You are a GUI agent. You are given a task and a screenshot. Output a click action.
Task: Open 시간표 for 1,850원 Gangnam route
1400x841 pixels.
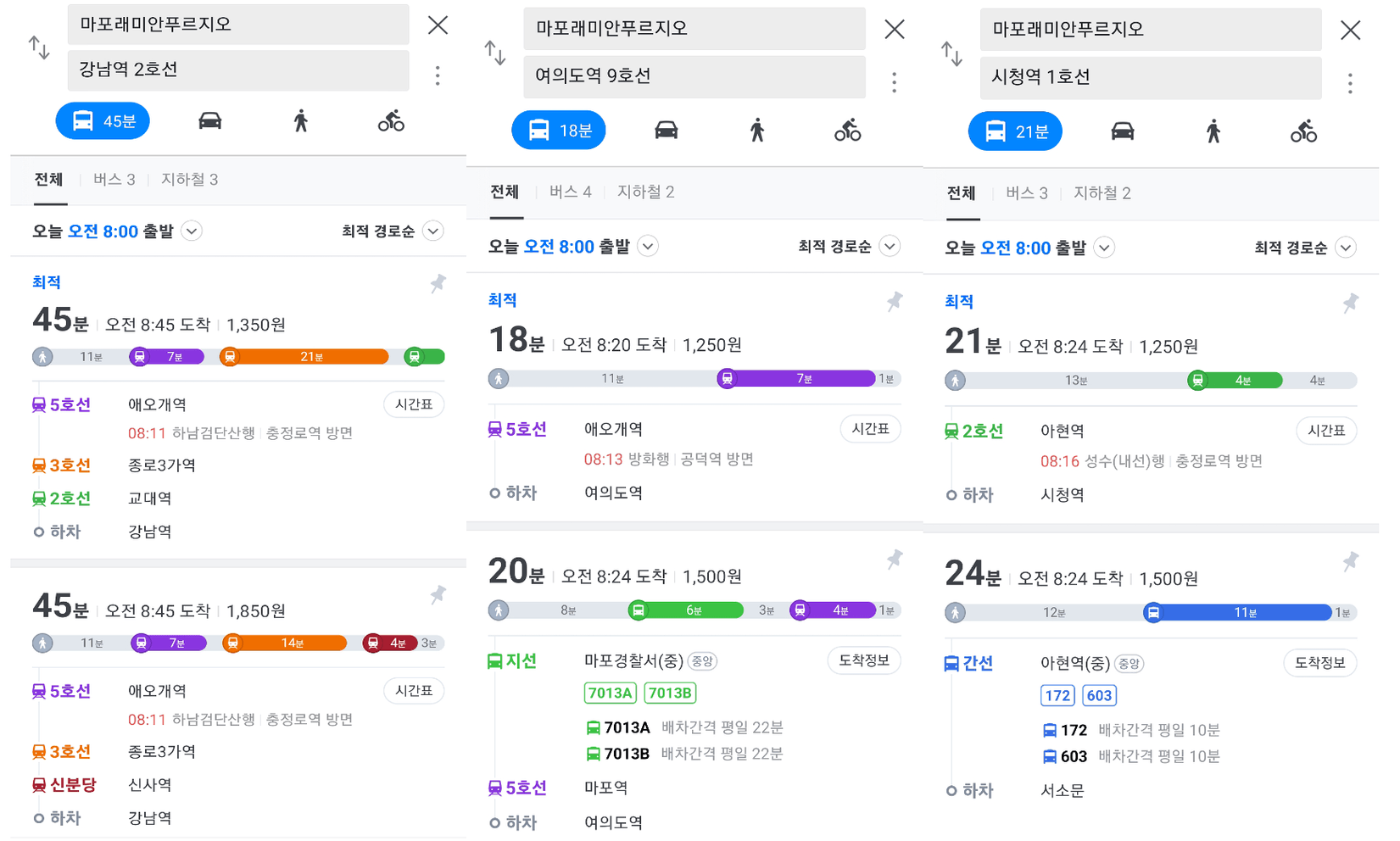[x=414, y=691]
